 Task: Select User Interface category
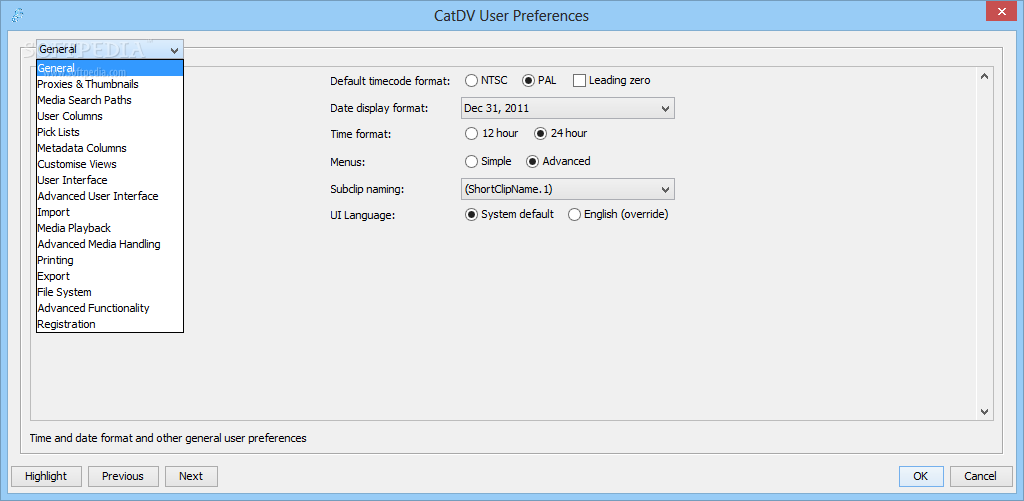click(110, 180)
